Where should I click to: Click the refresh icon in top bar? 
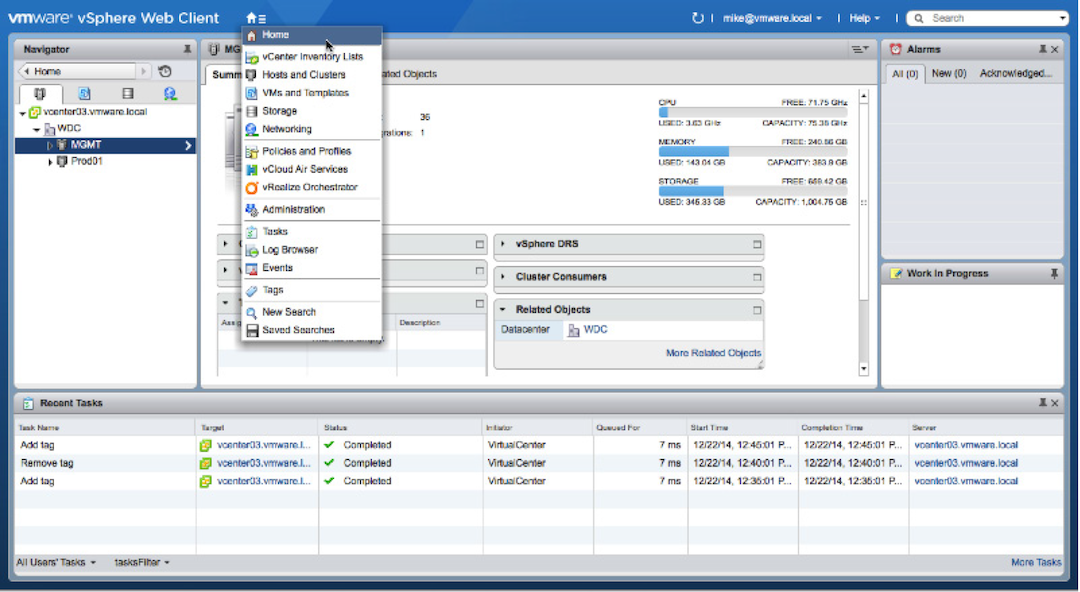click(x=698, y=19)
